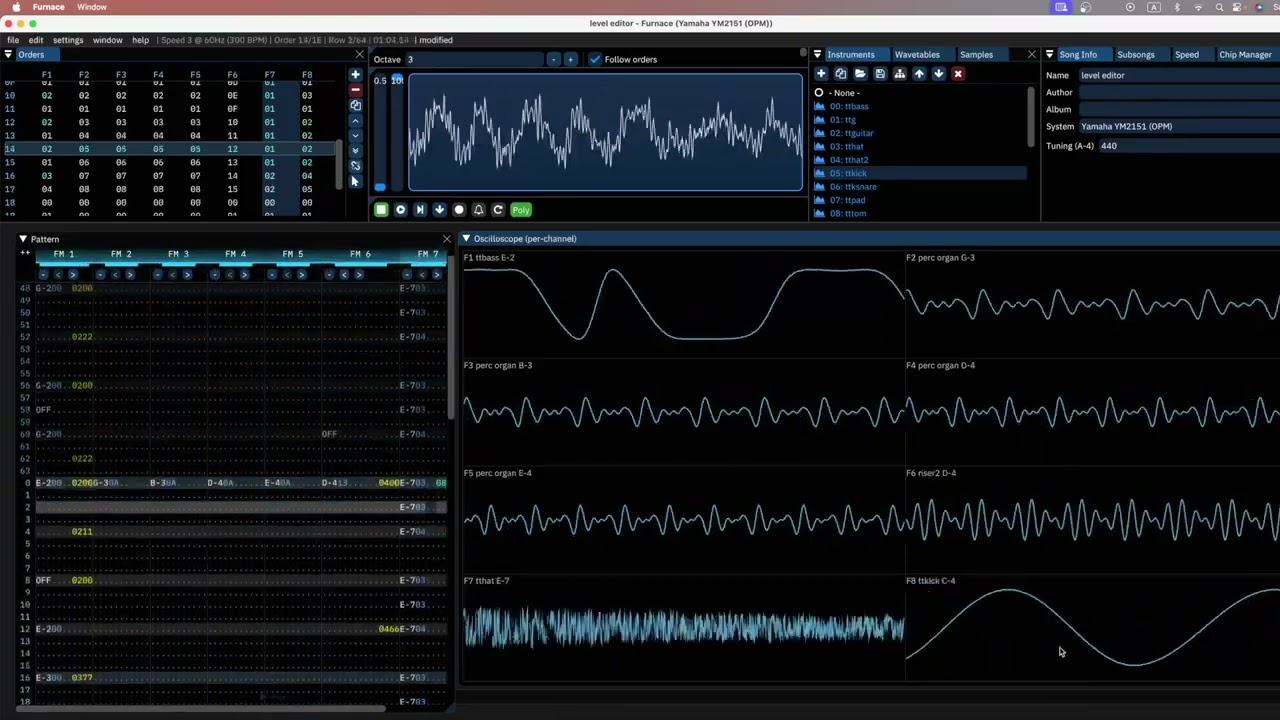The height and width of the screenshot is (720, 1280).
Task: Remove the current order with red minus
Action: pyautogui.click(x=355, y=90)
